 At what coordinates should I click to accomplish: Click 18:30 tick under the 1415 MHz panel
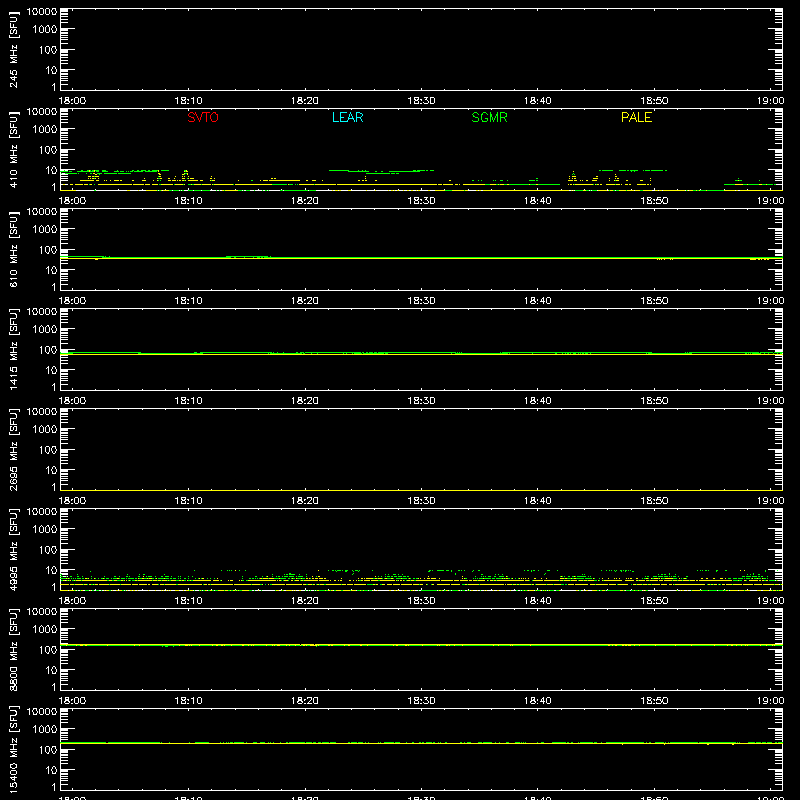[421, 401]
